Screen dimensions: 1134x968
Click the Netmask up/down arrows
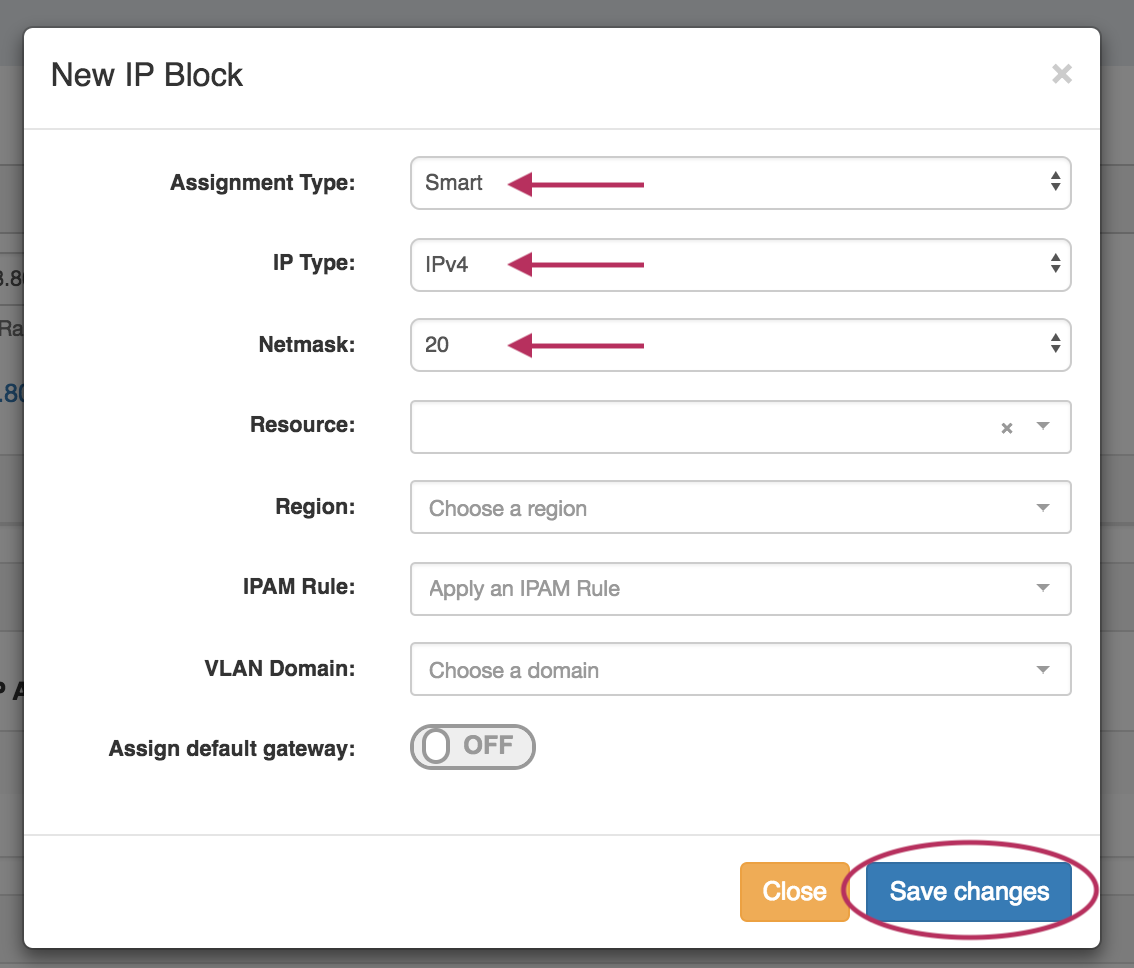pyautogui.click(x=1055, y=344)
